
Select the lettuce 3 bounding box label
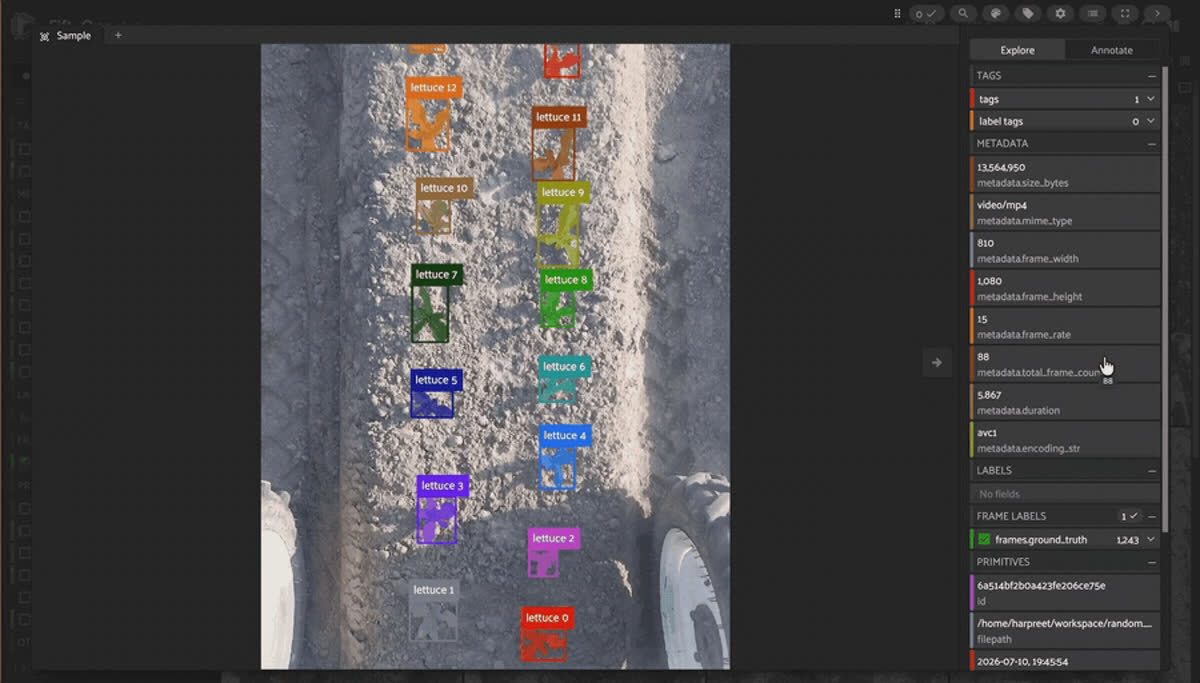442,486
